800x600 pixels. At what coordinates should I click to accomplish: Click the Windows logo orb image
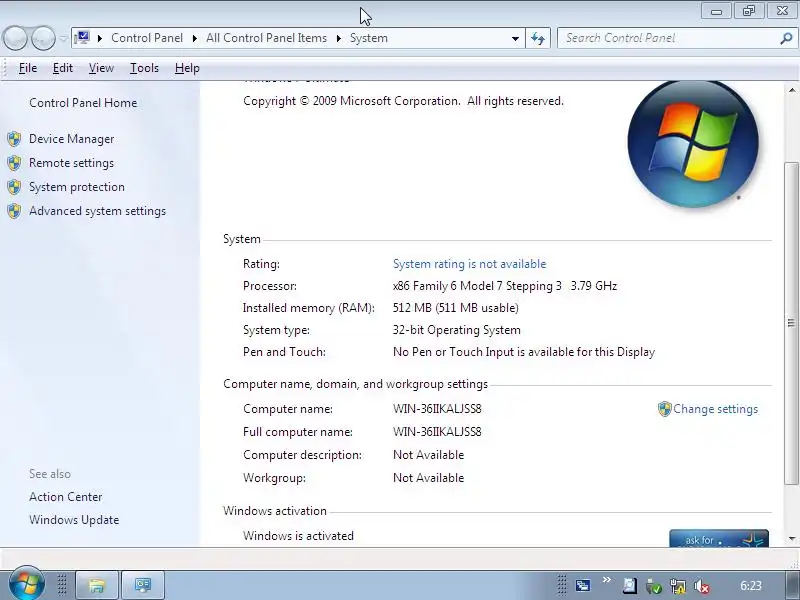693,143
